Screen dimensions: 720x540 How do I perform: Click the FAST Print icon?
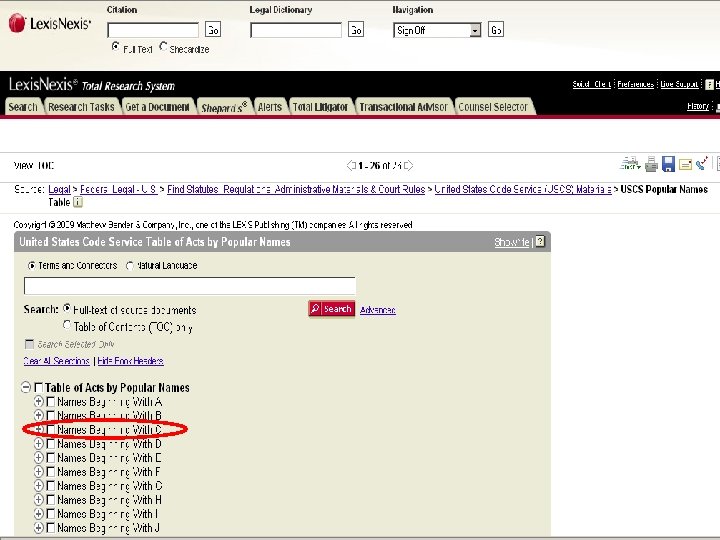click(630, 163)
